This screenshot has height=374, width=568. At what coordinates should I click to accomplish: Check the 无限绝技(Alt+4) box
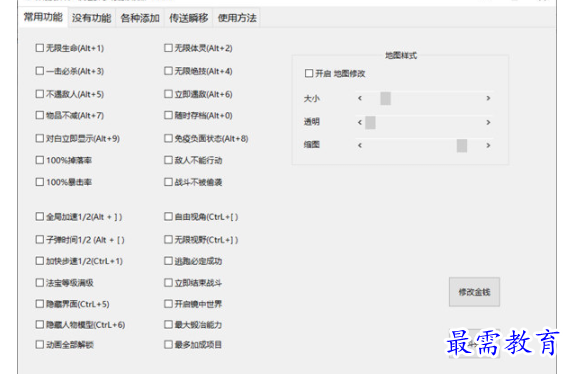pos(168,71)
